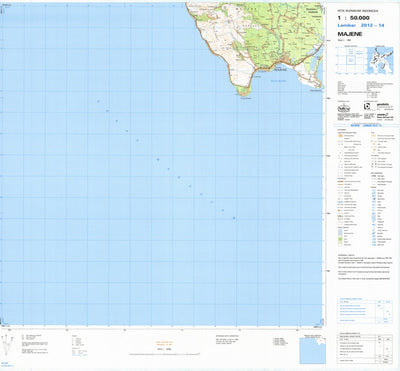Click the "PETA RUPABUMI INDONESIA" heading
Viewport: 400px width, 371px height.
click(x=358, y=11)
